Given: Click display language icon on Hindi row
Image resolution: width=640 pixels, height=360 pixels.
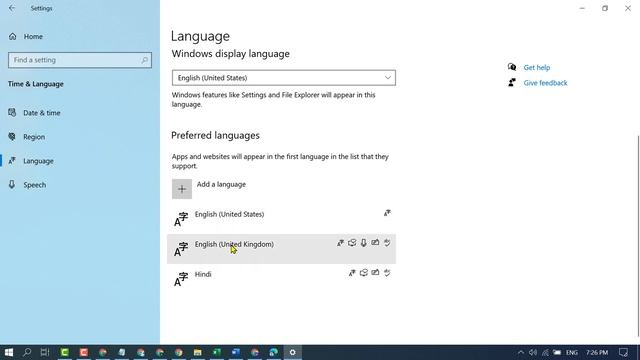Looking at the screenshot, I should click(x=352, y=273).
